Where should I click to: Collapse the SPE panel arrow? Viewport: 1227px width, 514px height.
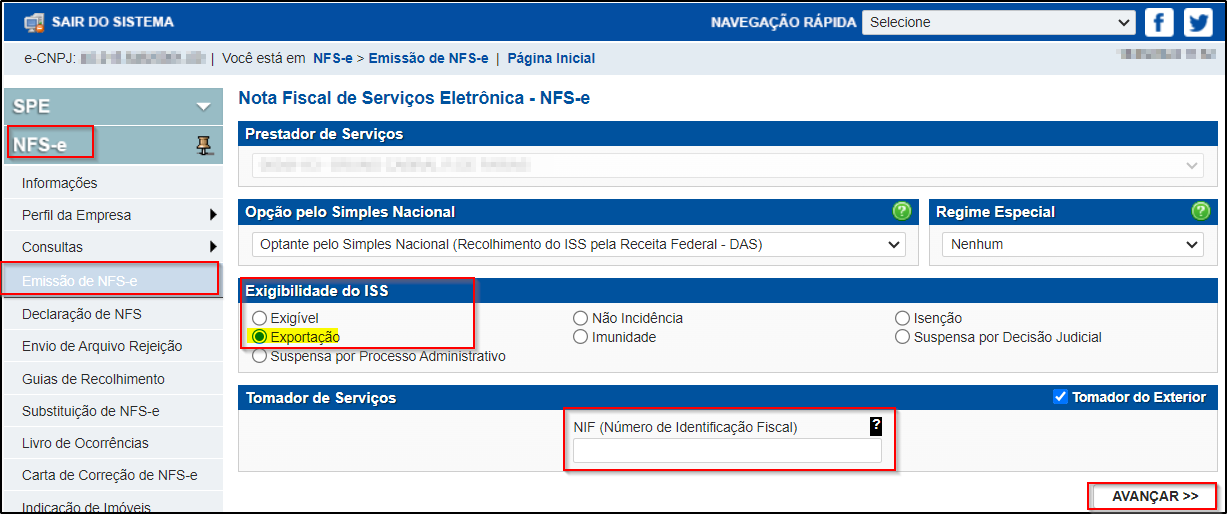click(x=204, y=106)
